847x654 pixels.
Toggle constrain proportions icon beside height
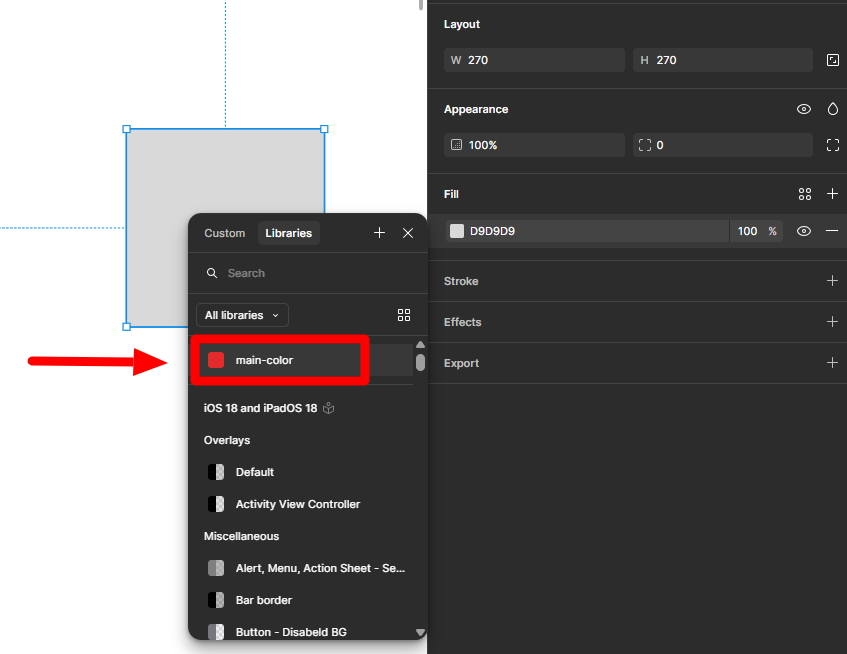click(x=832, y=60)
